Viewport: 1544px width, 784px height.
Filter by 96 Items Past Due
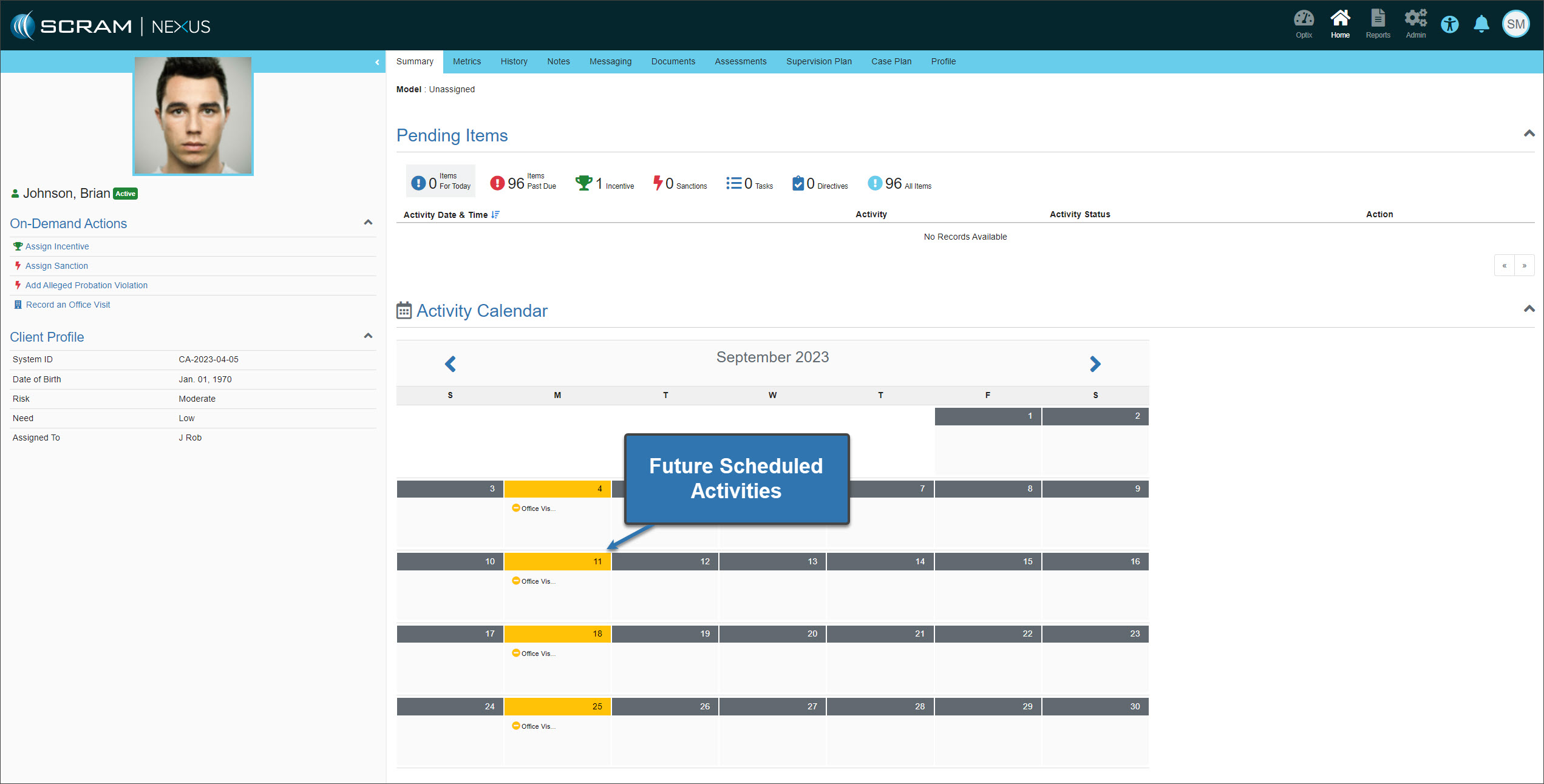tap(523, 182)
